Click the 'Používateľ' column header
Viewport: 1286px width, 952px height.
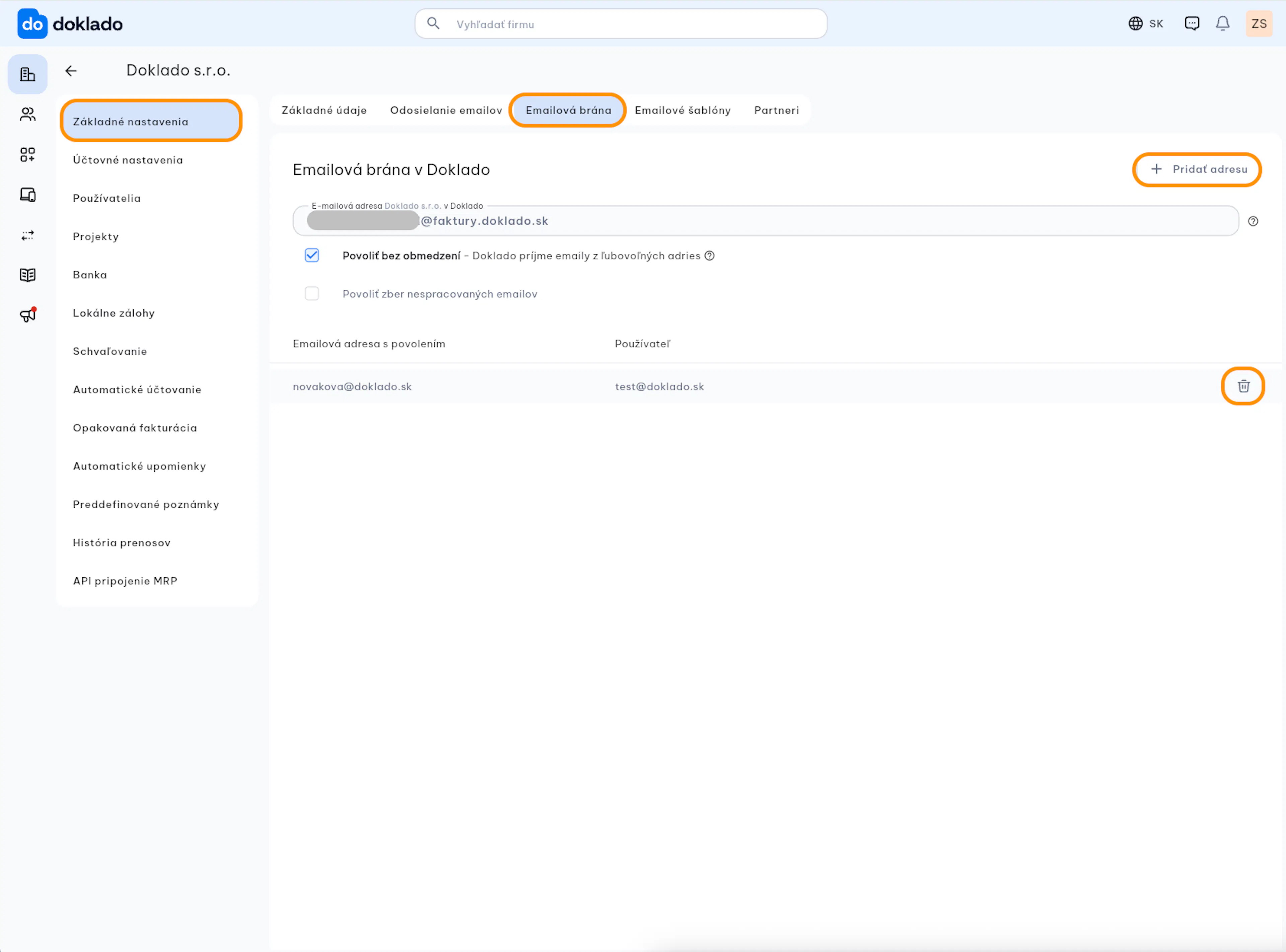coord(642,344)
